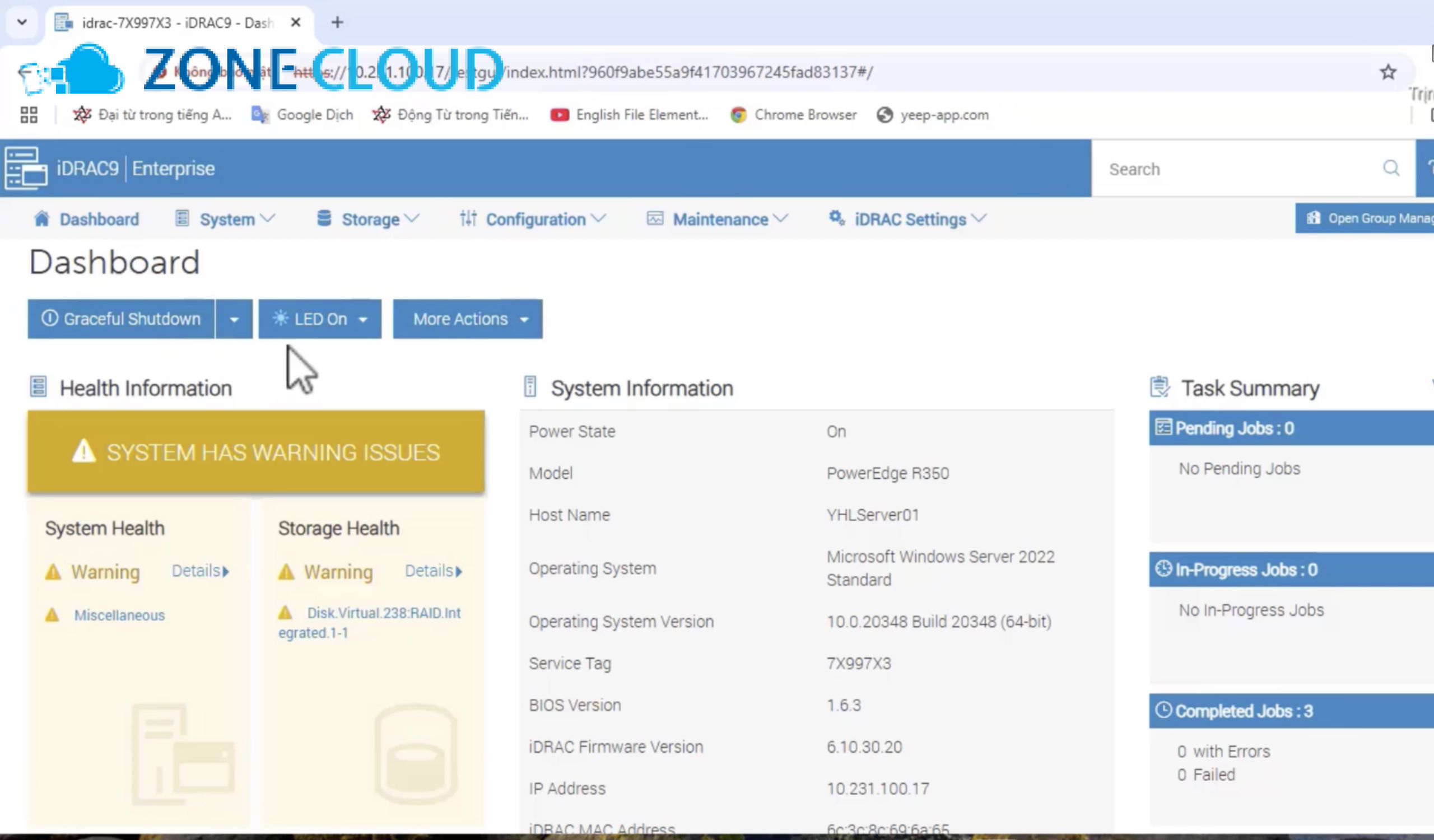Open System Health Details link
Screen dimensions: 1434x840
(x=201, y=571)
